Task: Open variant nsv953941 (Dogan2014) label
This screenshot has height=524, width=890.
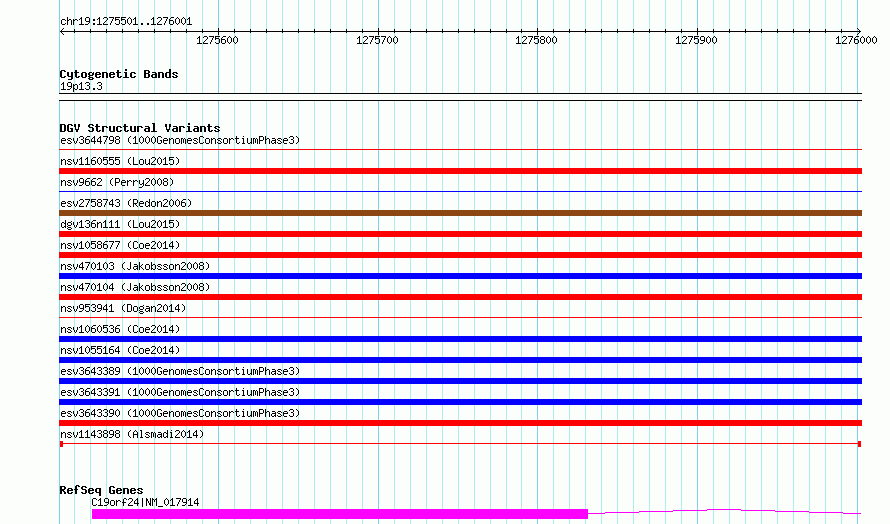Action: (x=123, y=308)
